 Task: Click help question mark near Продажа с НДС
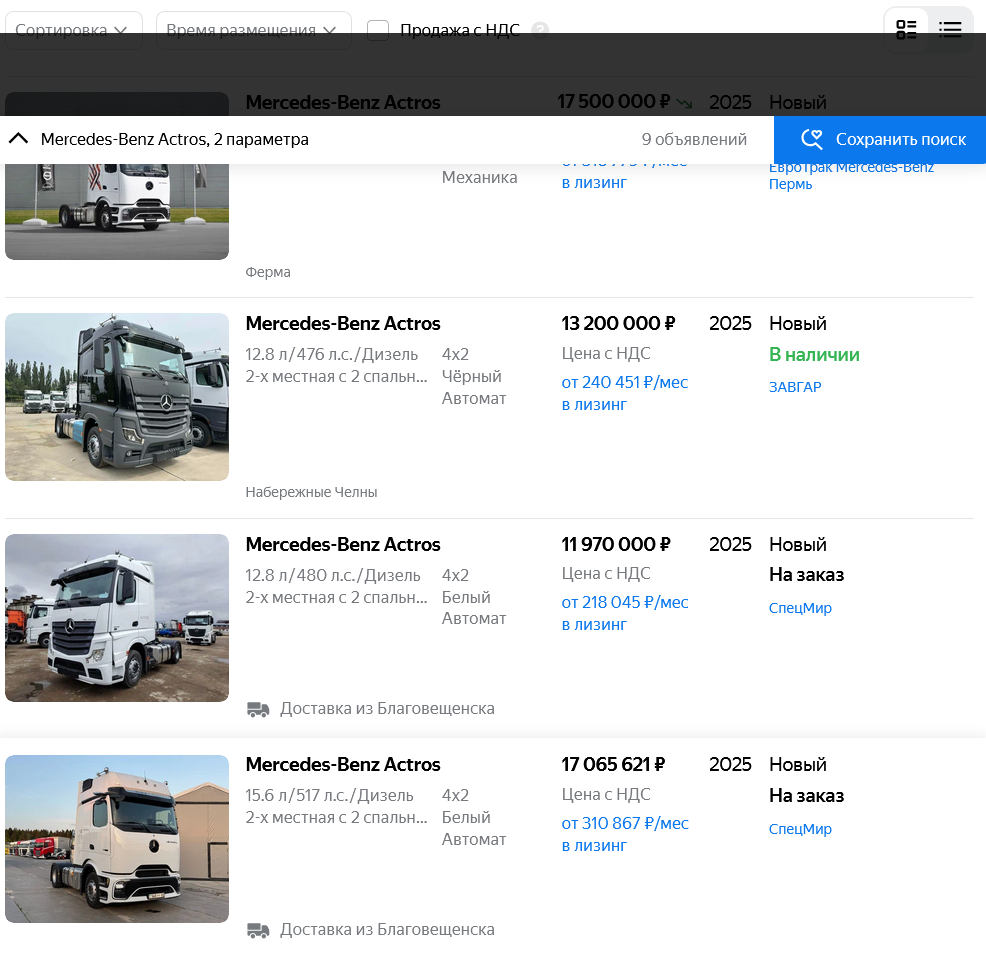tap(540, 30)
